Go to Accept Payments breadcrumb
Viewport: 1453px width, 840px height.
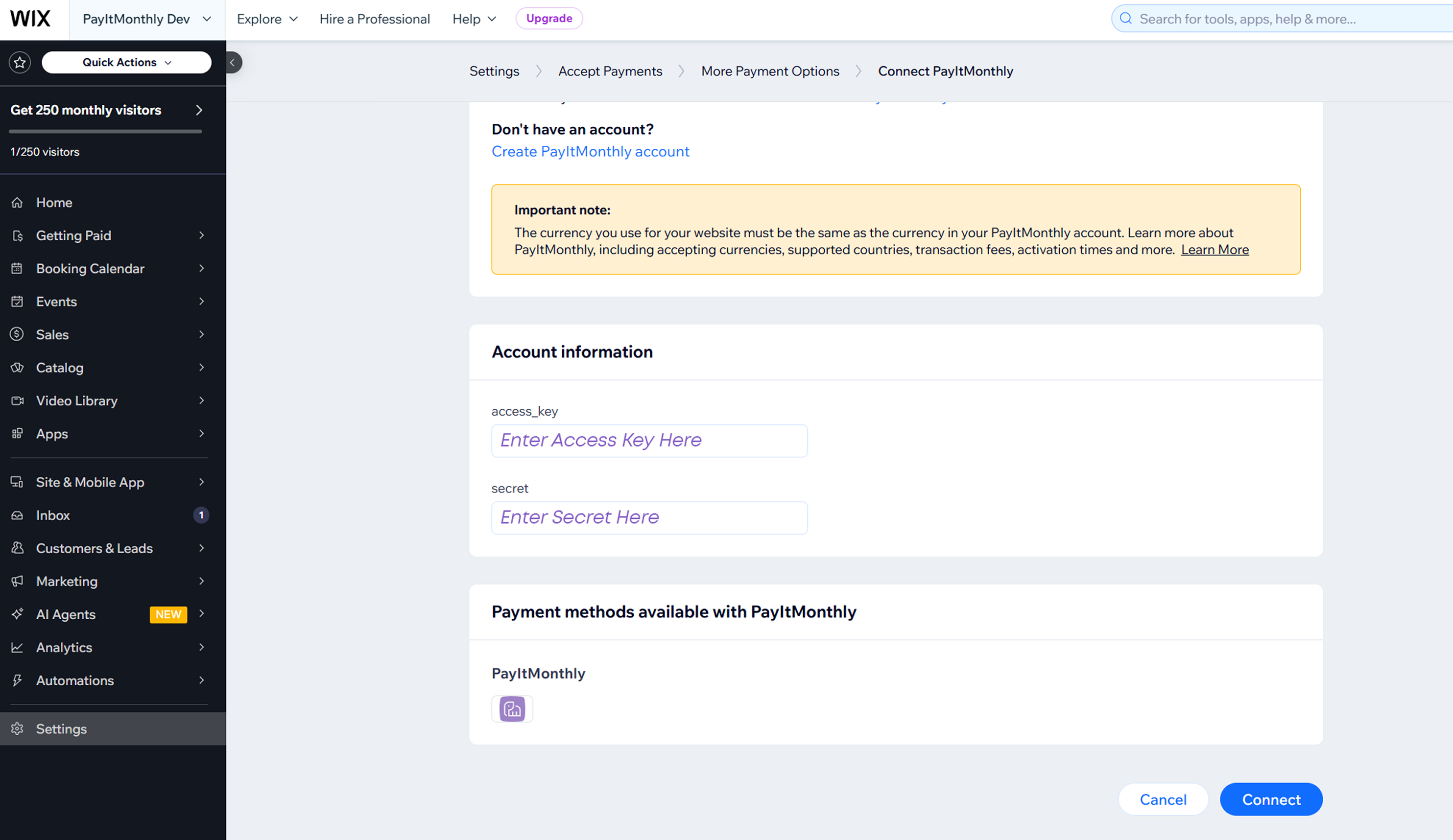[609, 71]
